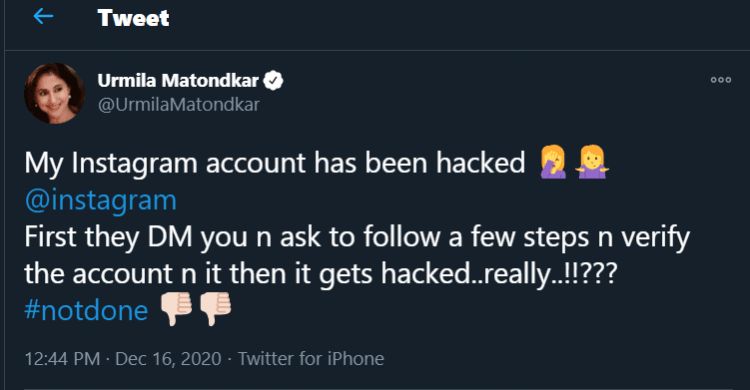Click the Tweet header title

[x=133, y=18]
